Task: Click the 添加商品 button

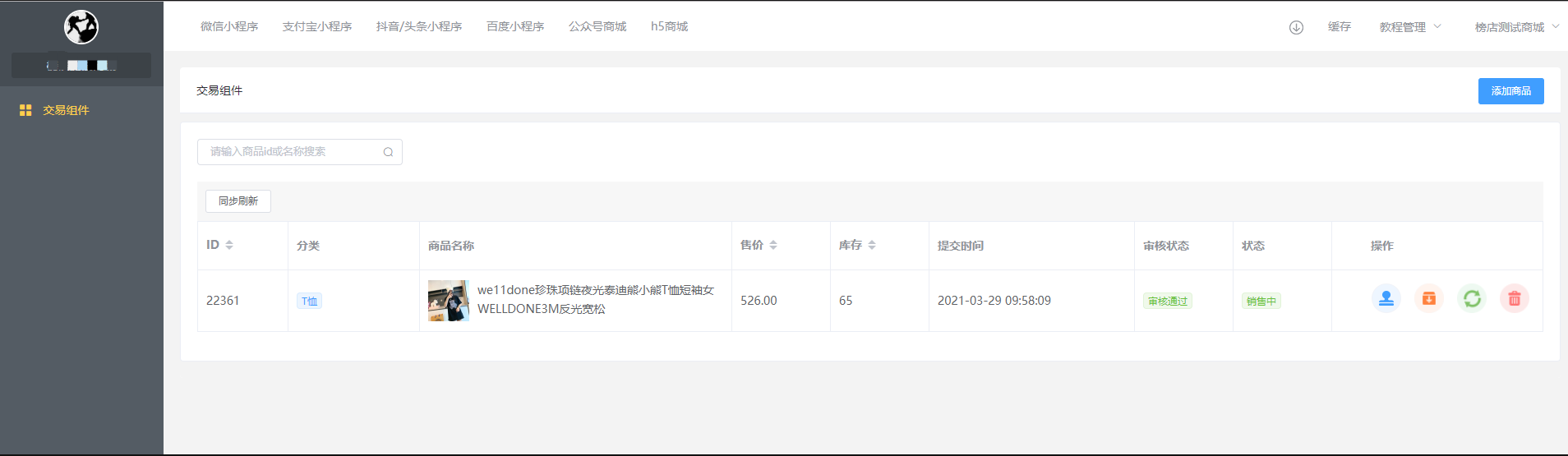Action: click(x=1510, y=91)
